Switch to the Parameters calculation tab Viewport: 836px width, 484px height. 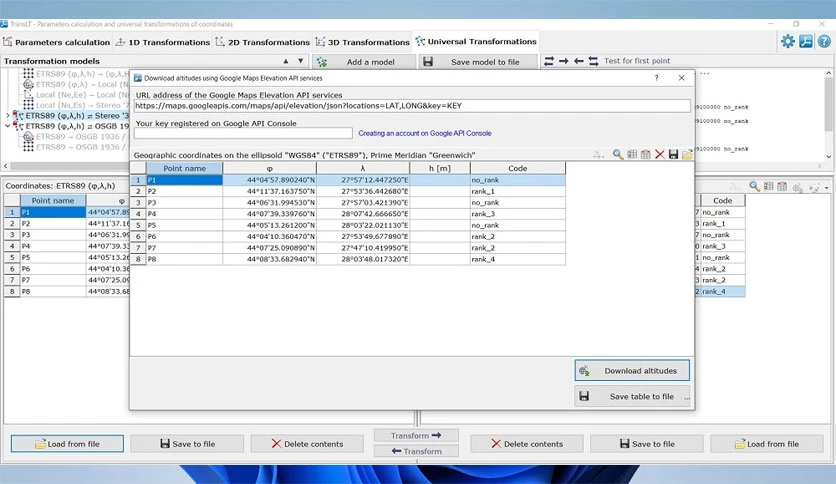(x=56, y=42)
